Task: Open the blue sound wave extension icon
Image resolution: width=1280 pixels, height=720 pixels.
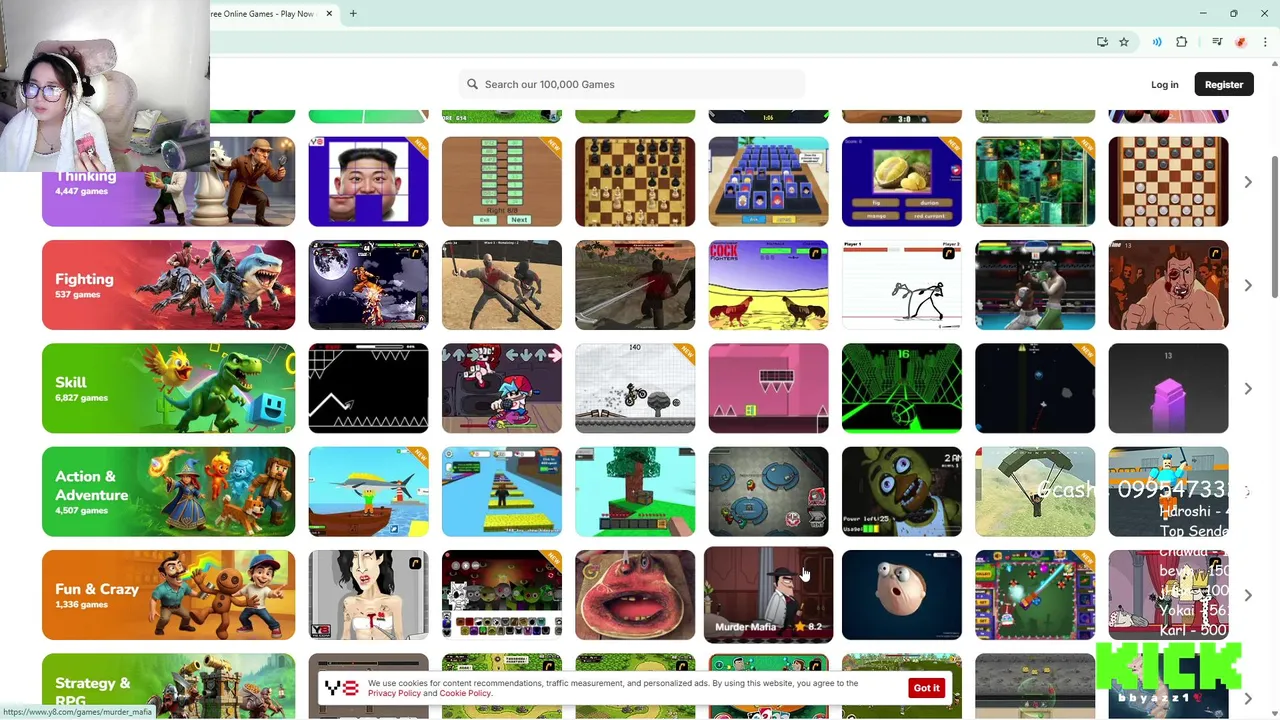Action: point(1157,42)
